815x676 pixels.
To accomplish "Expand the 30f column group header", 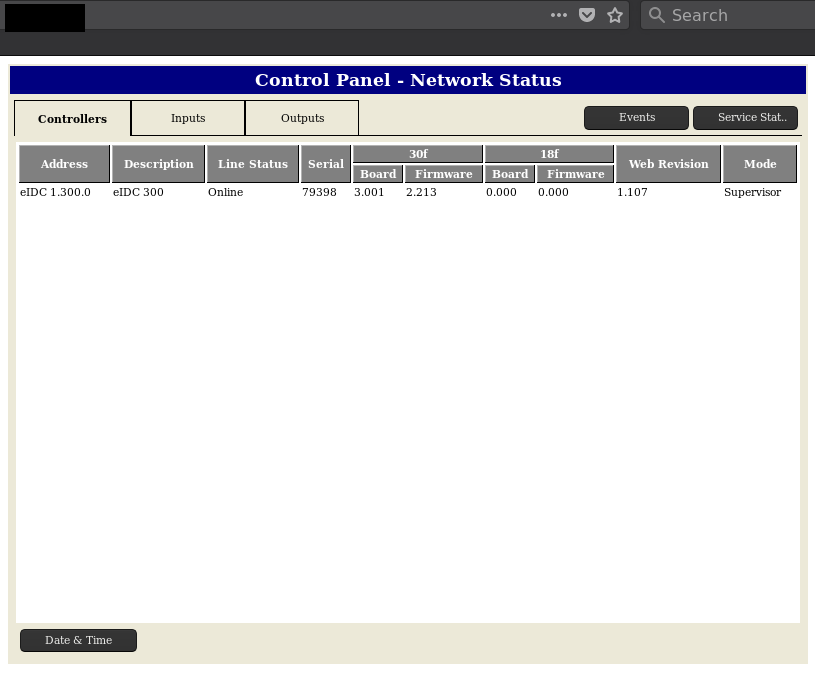I will point(418,153).
